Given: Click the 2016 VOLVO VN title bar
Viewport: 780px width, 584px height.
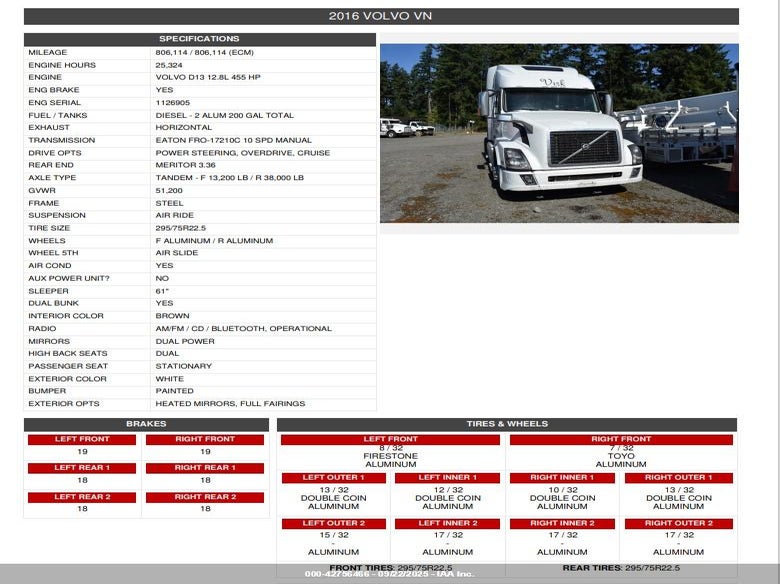Looking at the screenshot, I should point(381,16).
